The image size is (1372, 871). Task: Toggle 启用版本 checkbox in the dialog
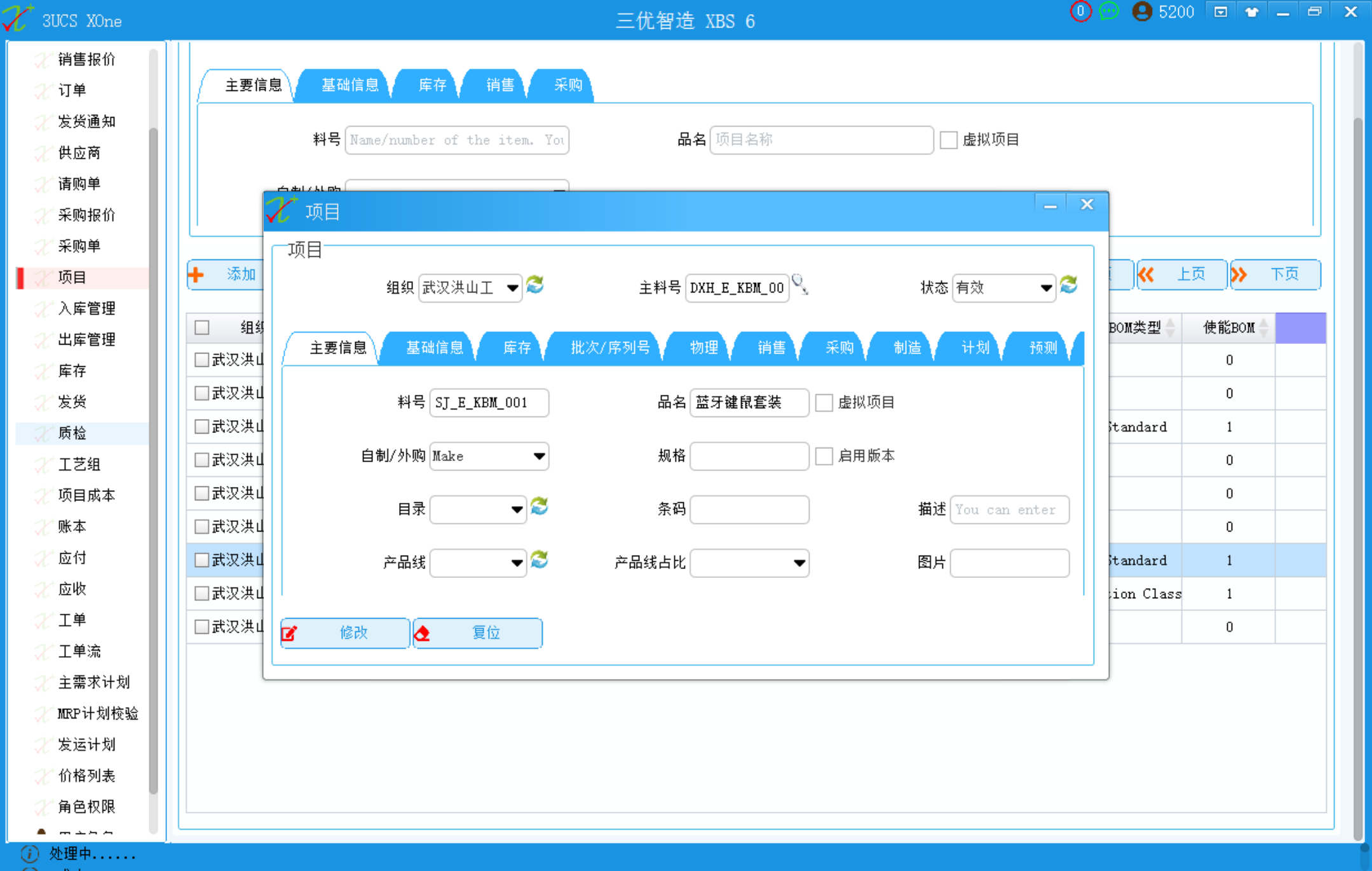[824, 456]
